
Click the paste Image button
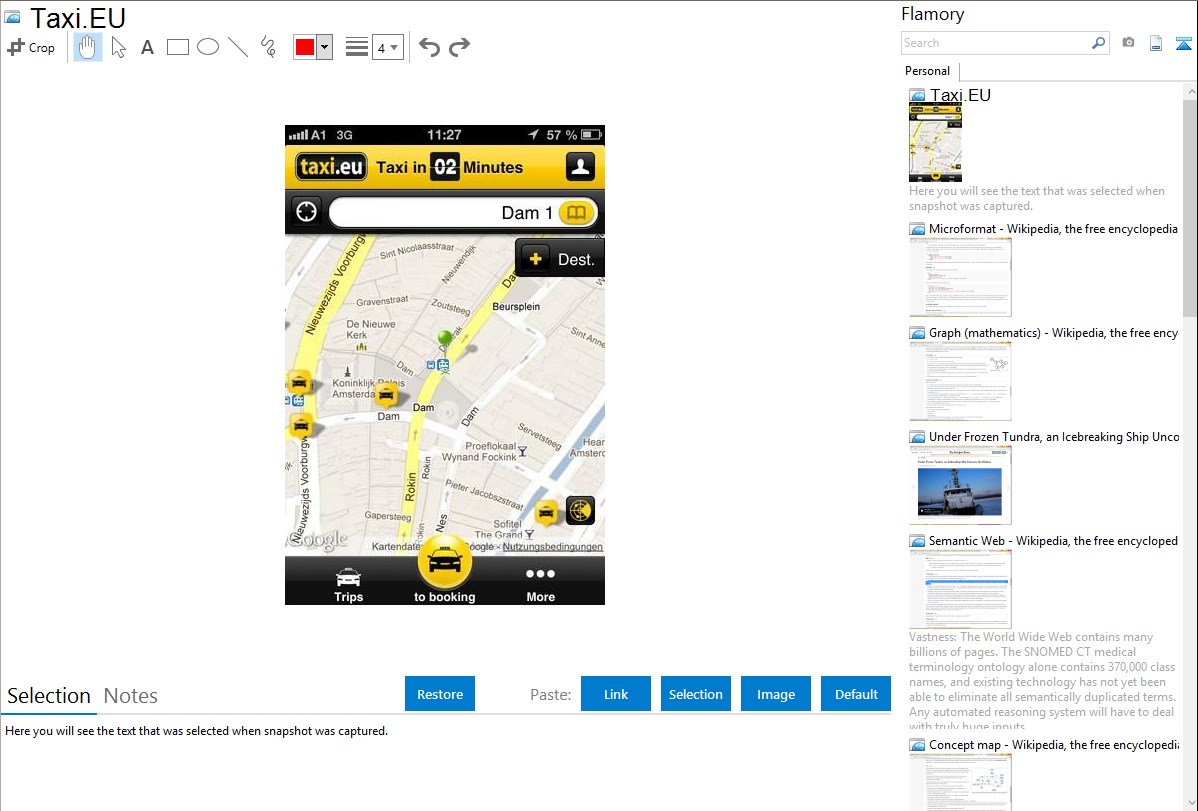(775, 694)
